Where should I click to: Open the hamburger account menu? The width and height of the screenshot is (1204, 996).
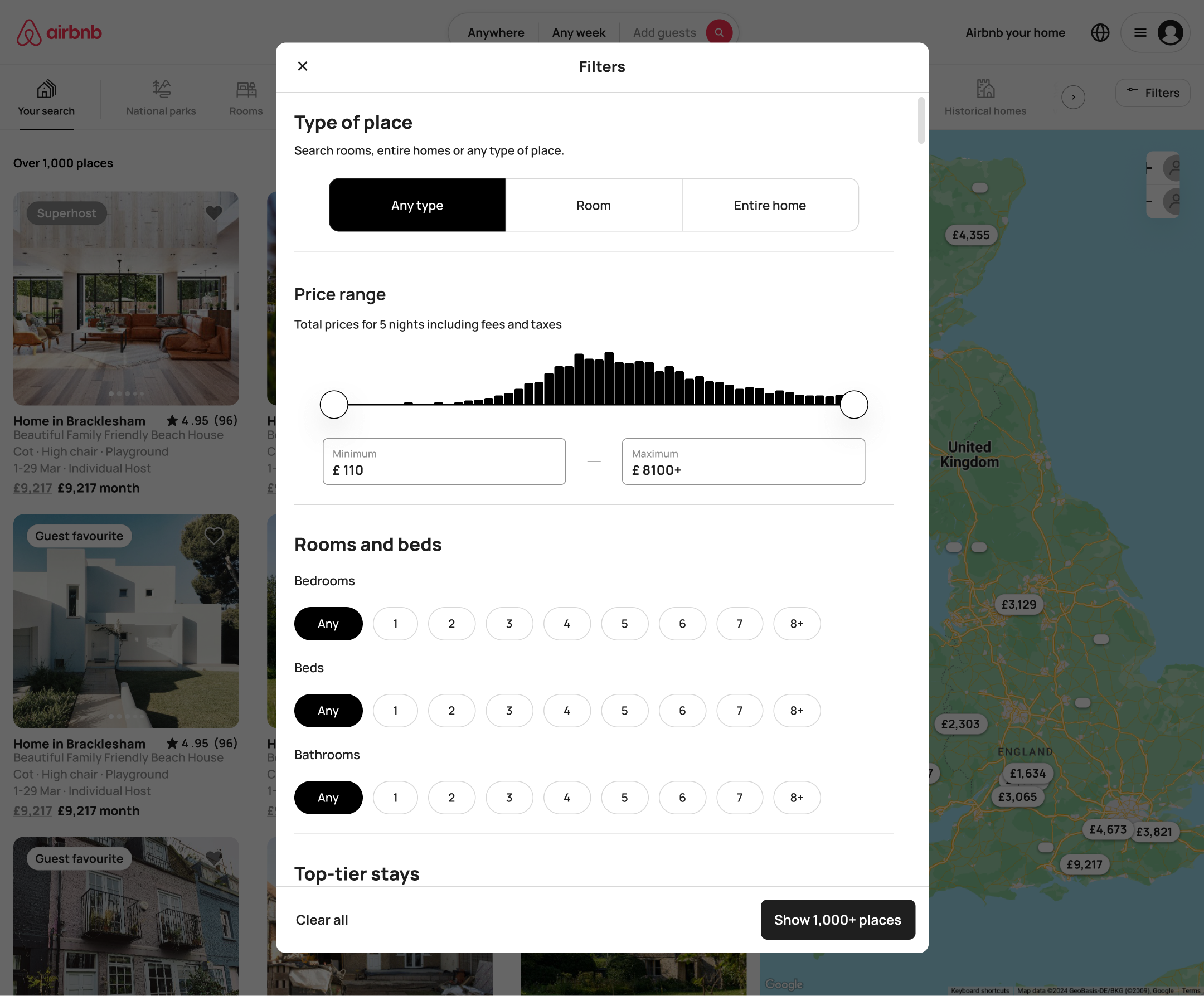click(1140, 33)
